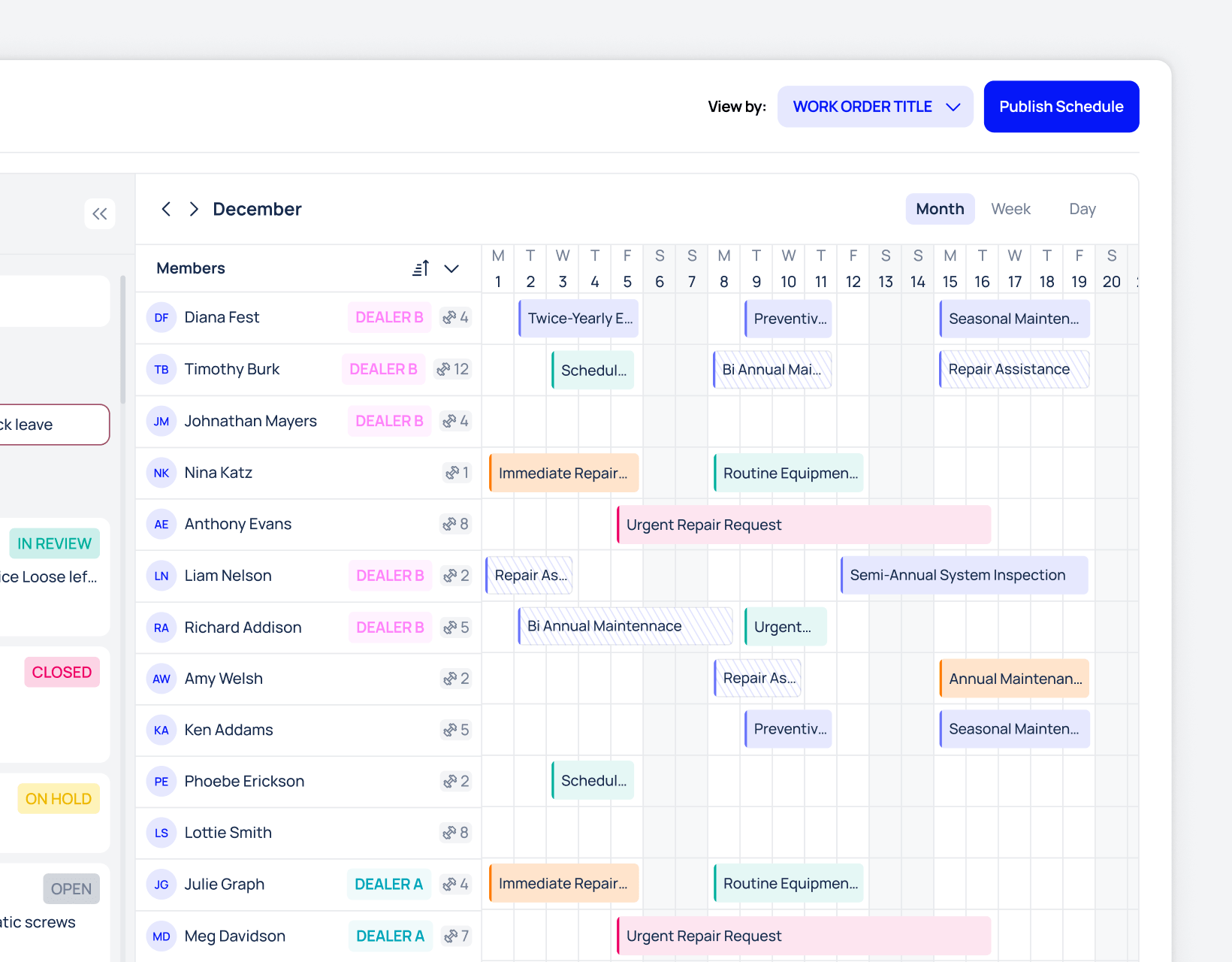Click the IN REVIEW status badge

pyautogui.click(x=54, y=543)
